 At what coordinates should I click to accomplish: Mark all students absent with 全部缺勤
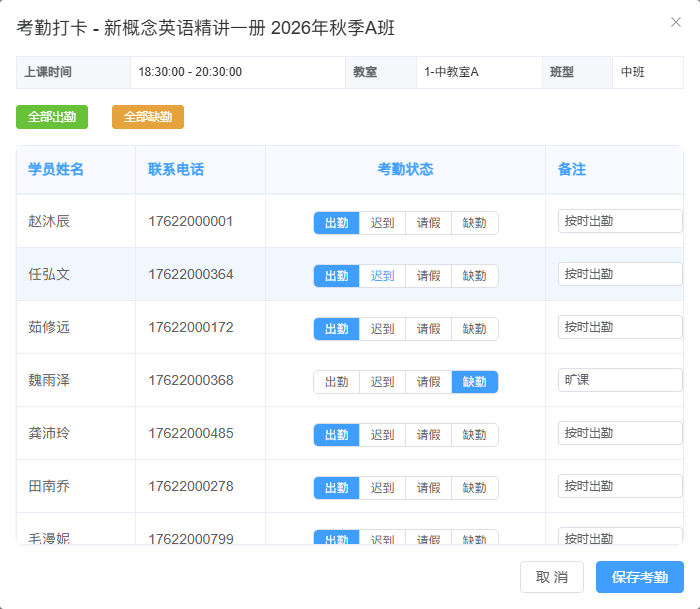point(148,117)
